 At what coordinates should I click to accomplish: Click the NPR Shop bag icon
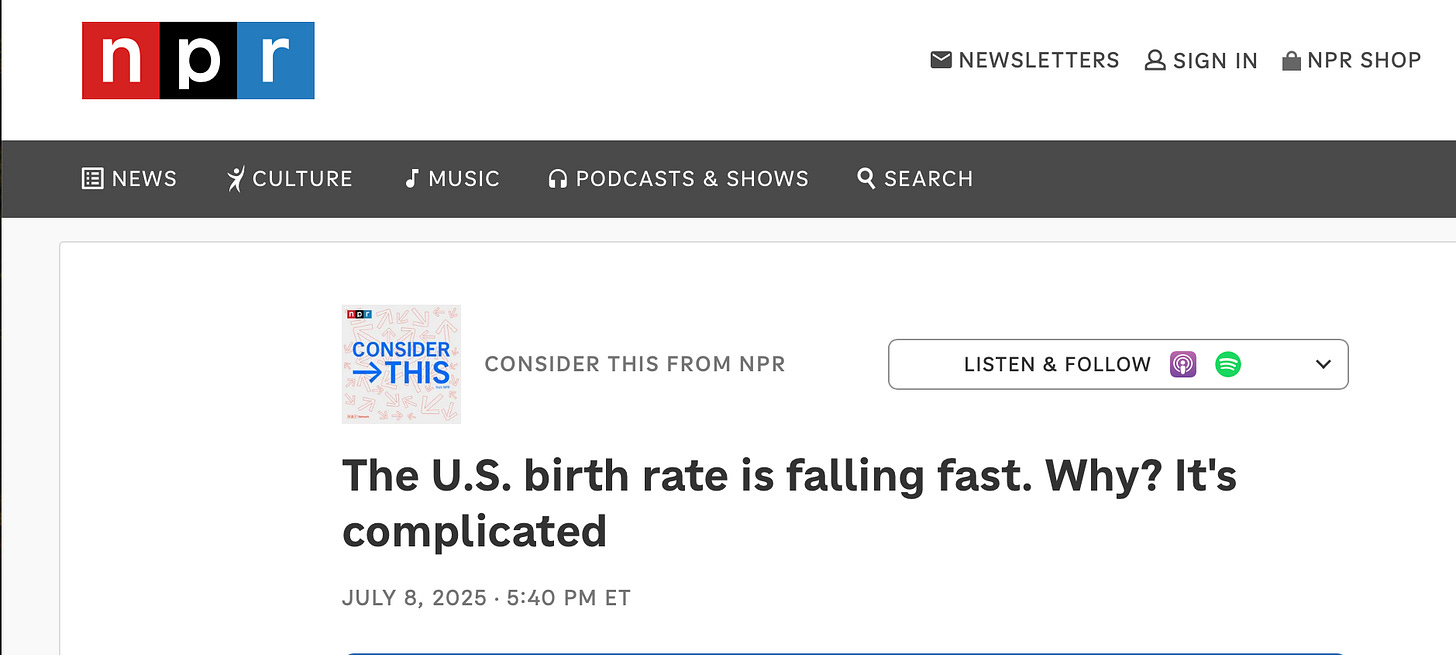click(1291, 61)
